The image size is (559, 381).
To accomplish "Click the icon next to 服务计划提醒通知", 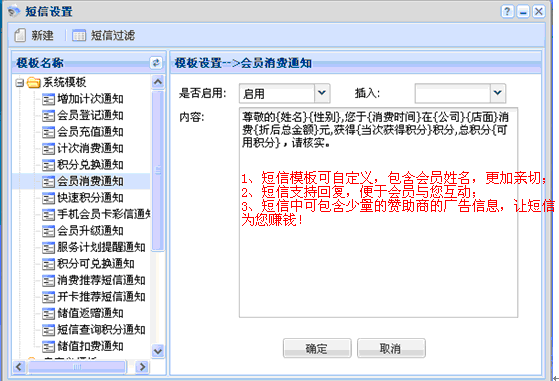I will pos(48,247).
